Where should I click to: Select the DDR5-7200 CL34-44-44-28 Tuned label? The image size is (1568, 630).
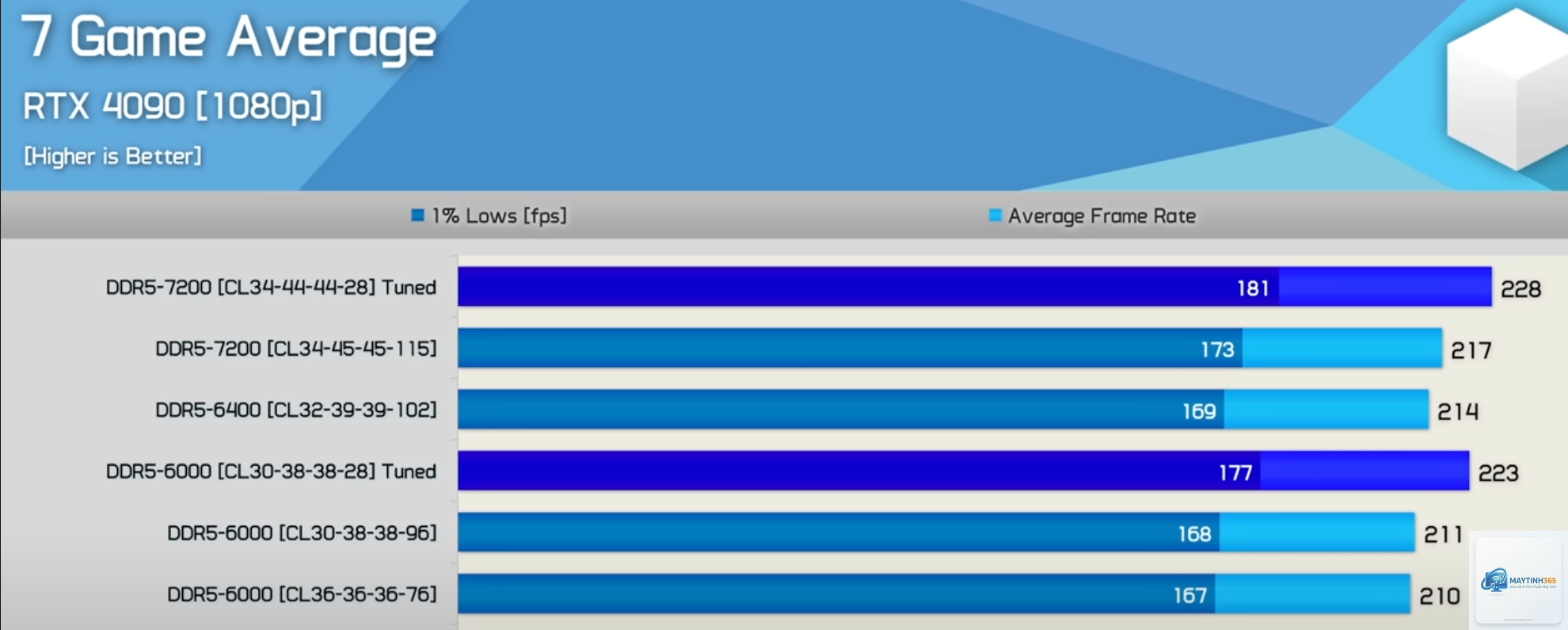pos(271,287)
